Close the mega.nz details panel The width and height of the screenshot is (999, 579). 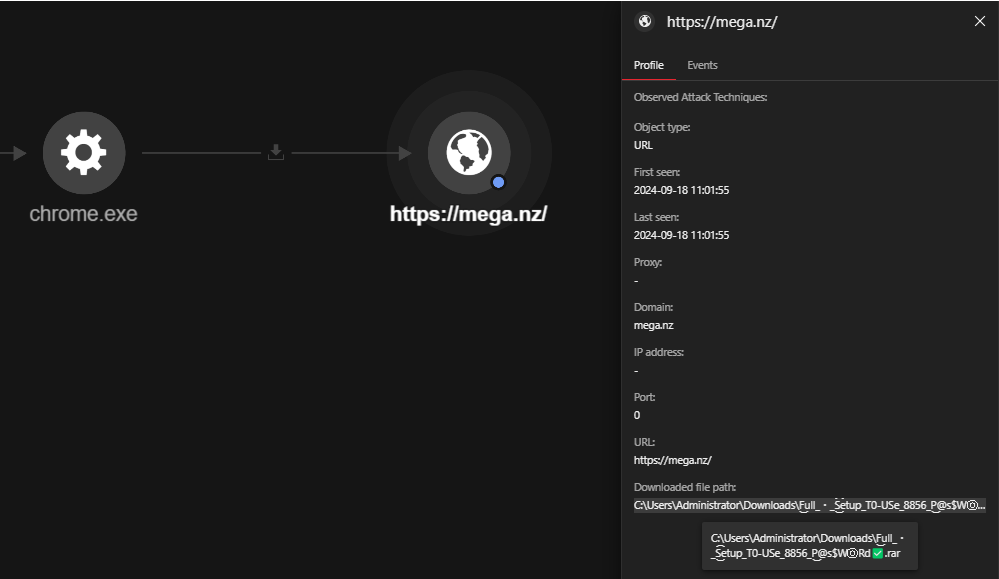[x=979, y=21]
